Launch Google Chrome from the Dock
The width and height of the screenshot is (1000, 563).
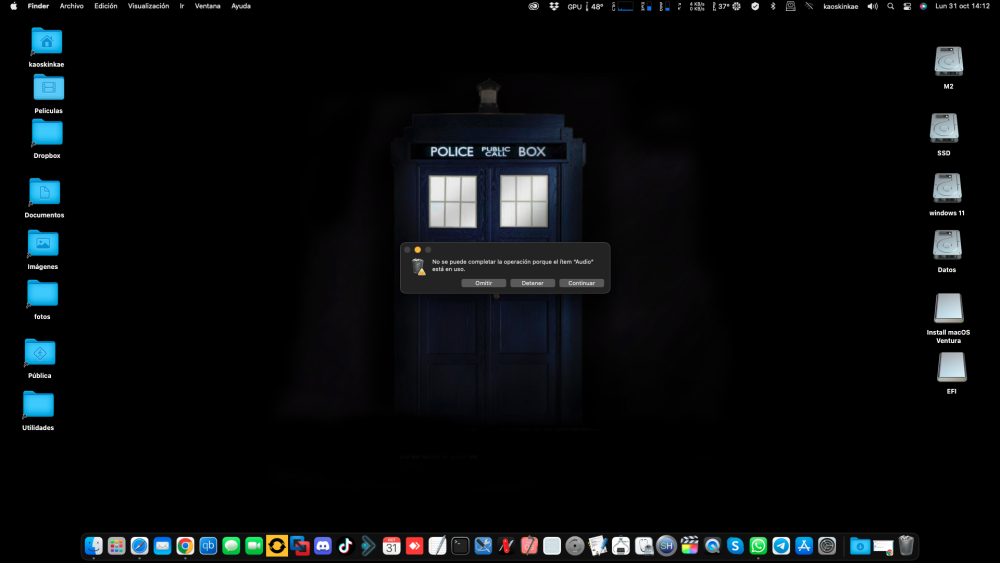(186, 546)
